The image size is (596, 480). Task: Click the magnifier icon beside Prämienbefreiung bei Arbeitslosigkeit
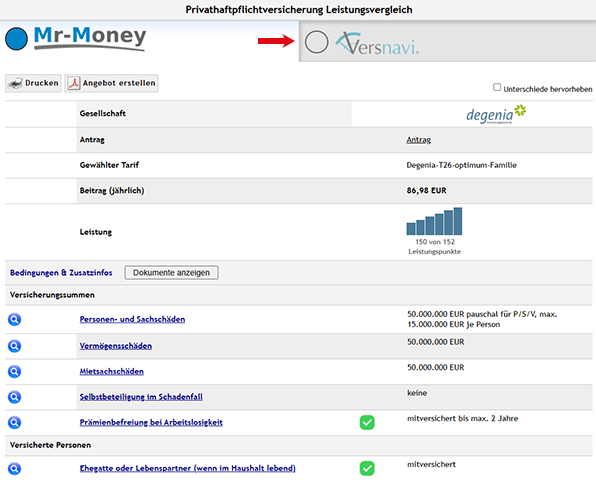click(14, 423)
